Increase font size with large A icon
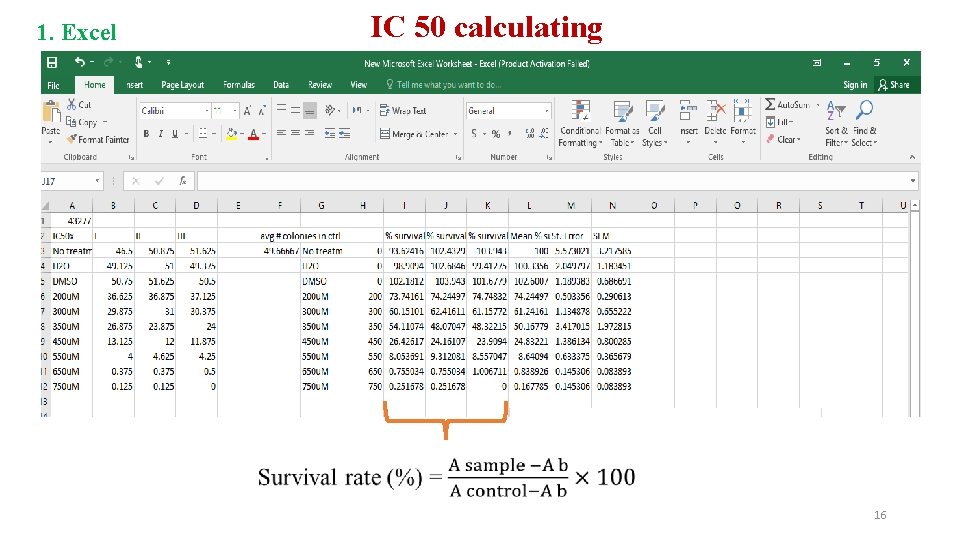This screenshot has height=540, width=960. (247, 111)
